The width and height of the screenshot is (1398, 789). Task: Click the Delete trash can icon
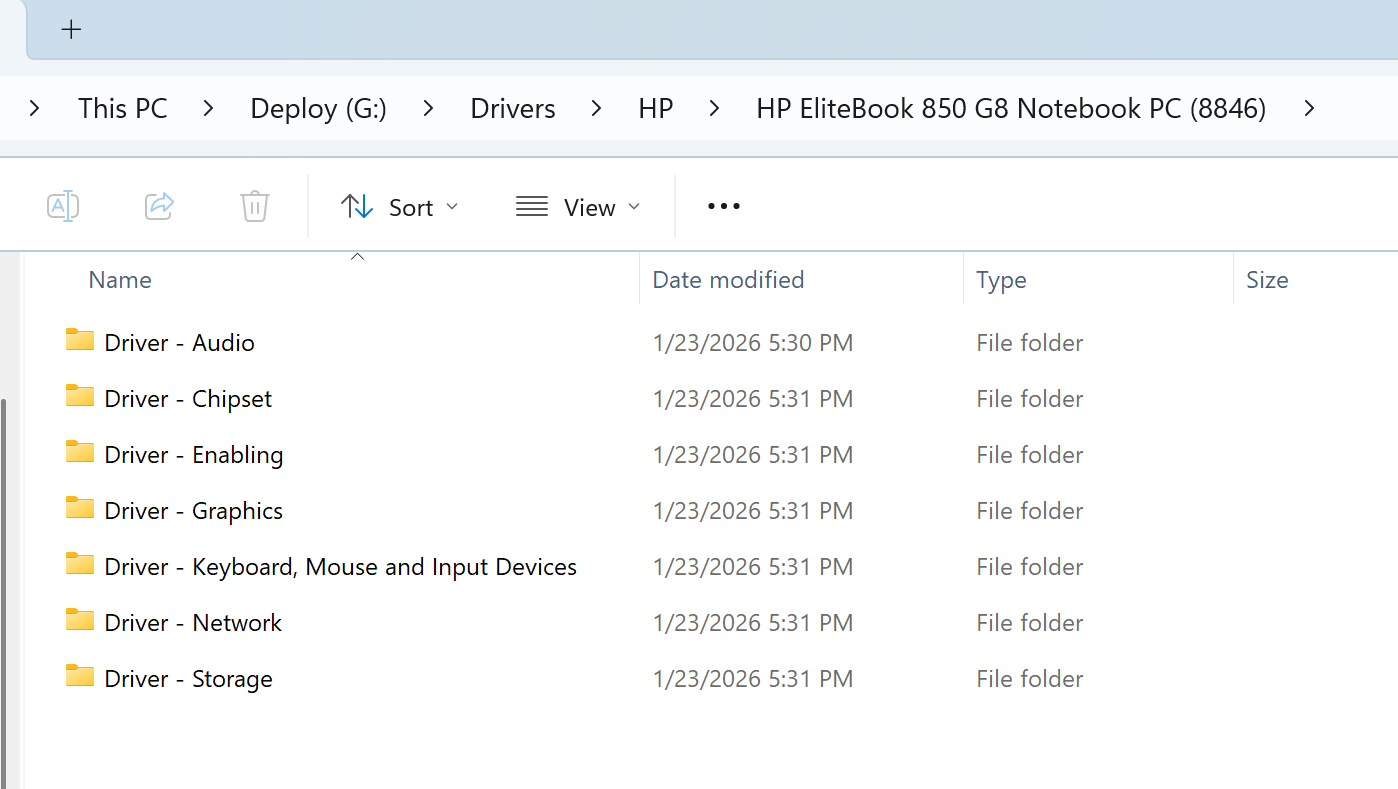click(x=255, y=207)
